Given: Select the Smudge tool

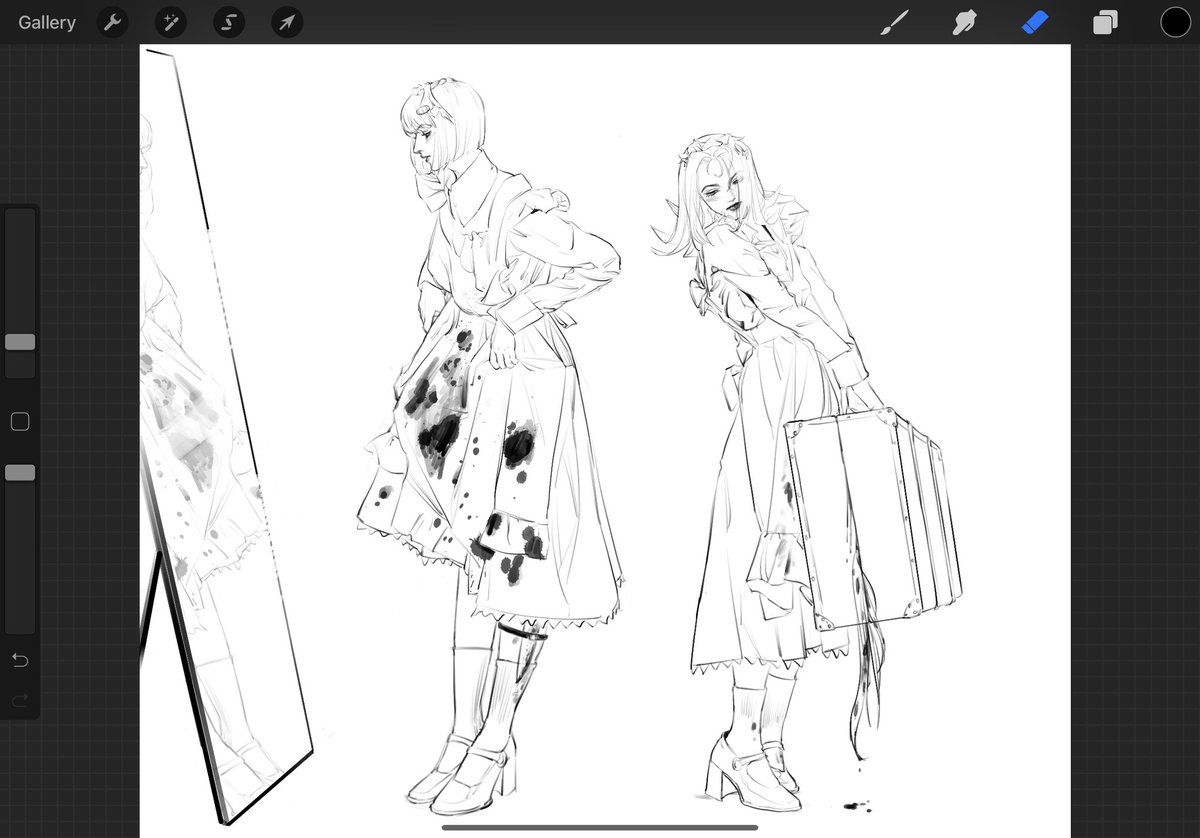Looking at the screenshot, I should [964, 22].
